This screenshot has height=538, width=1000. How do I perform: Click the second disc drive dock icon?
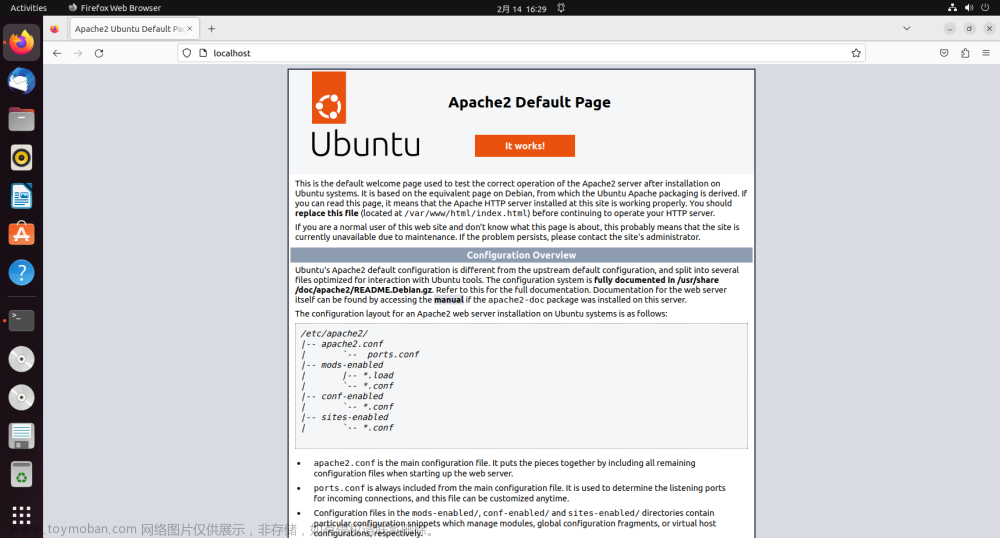(21, 397)
